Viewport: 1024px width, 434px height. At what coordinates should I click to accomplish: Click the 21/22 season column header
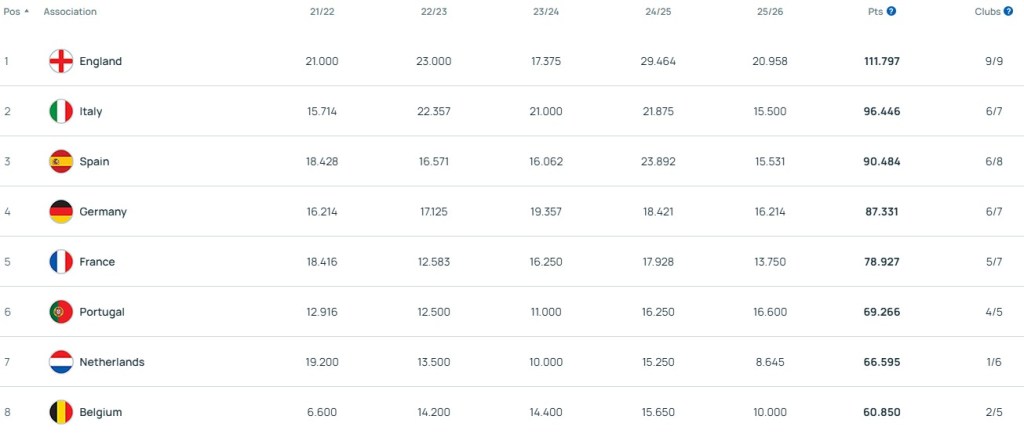click(x=322, y=11)
